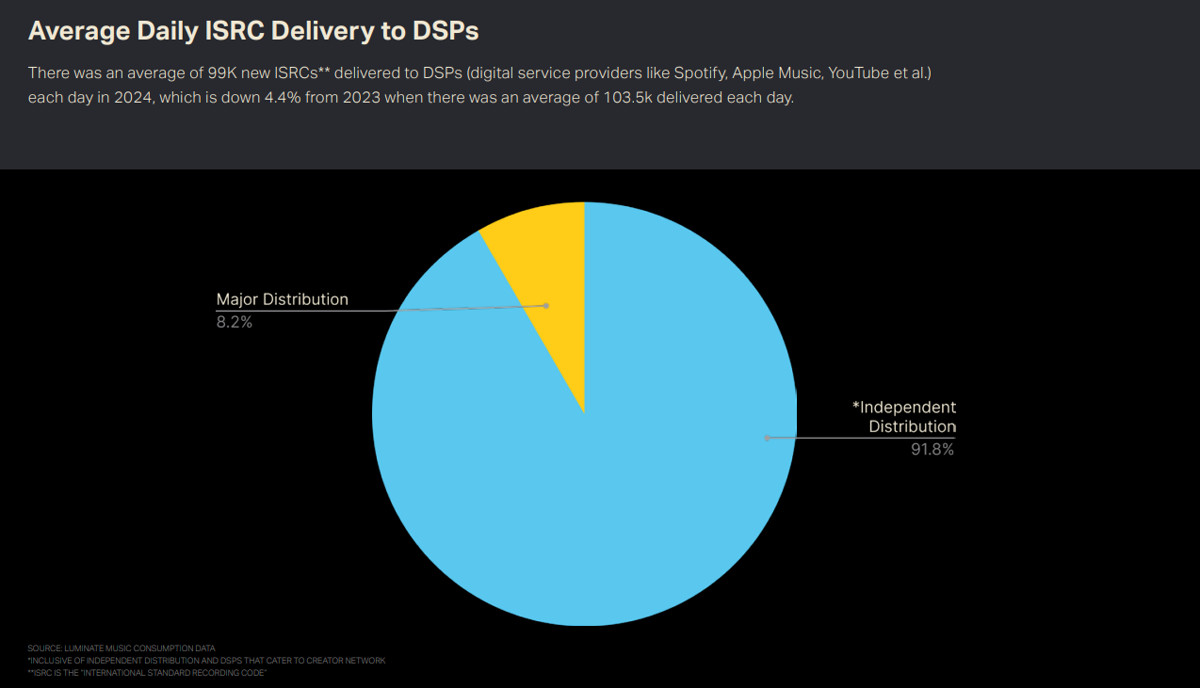Click the Independent Distribution leader line
Screen dimensions: 1200x688
(860, 437)
